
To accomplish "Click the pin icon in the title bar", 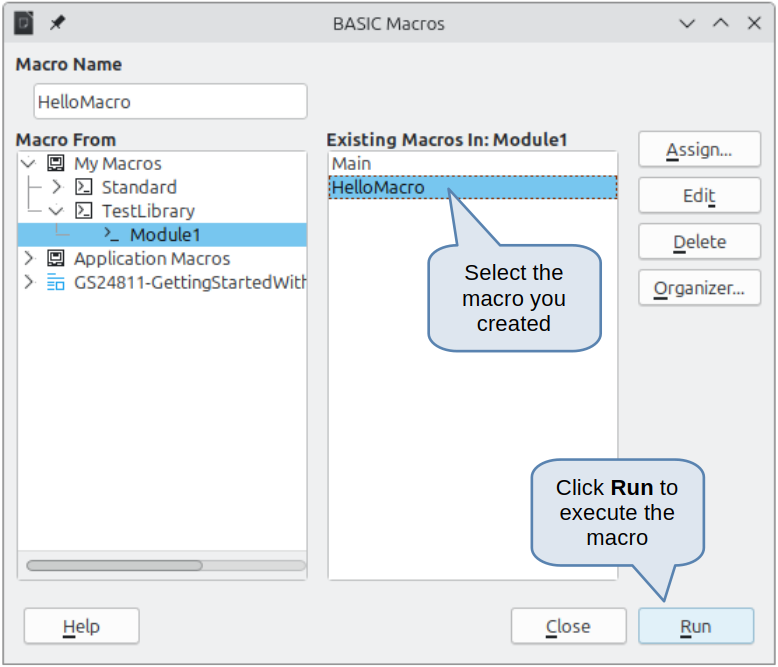I will [x=57, y=23].
